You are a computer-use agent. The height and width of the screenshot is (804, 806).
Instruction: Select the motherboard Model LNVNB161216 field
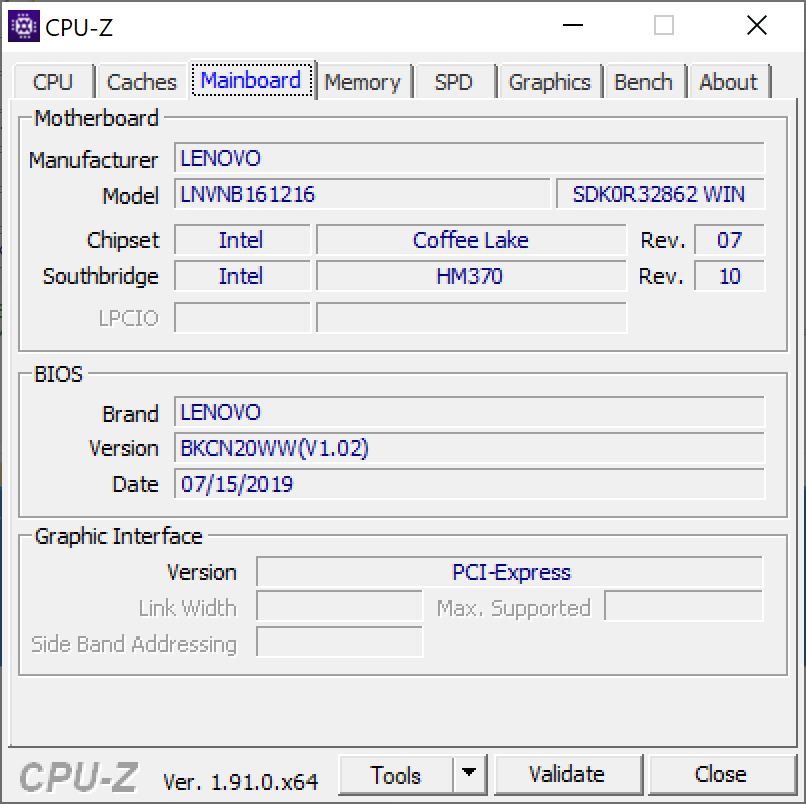(x=362, y=195)
